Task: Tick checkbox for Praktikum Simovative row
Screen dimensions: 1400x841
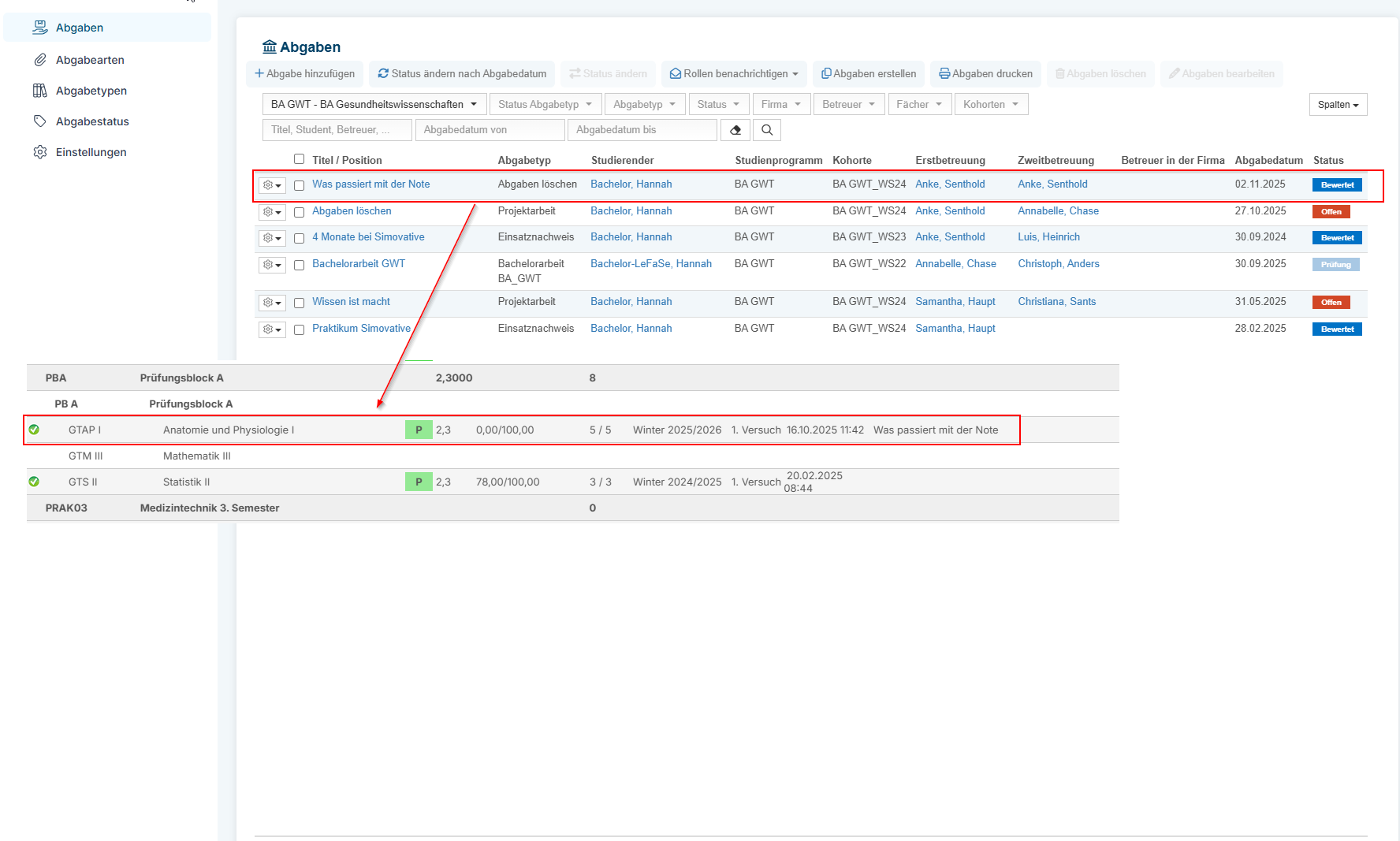Action: tap(299, 329)
